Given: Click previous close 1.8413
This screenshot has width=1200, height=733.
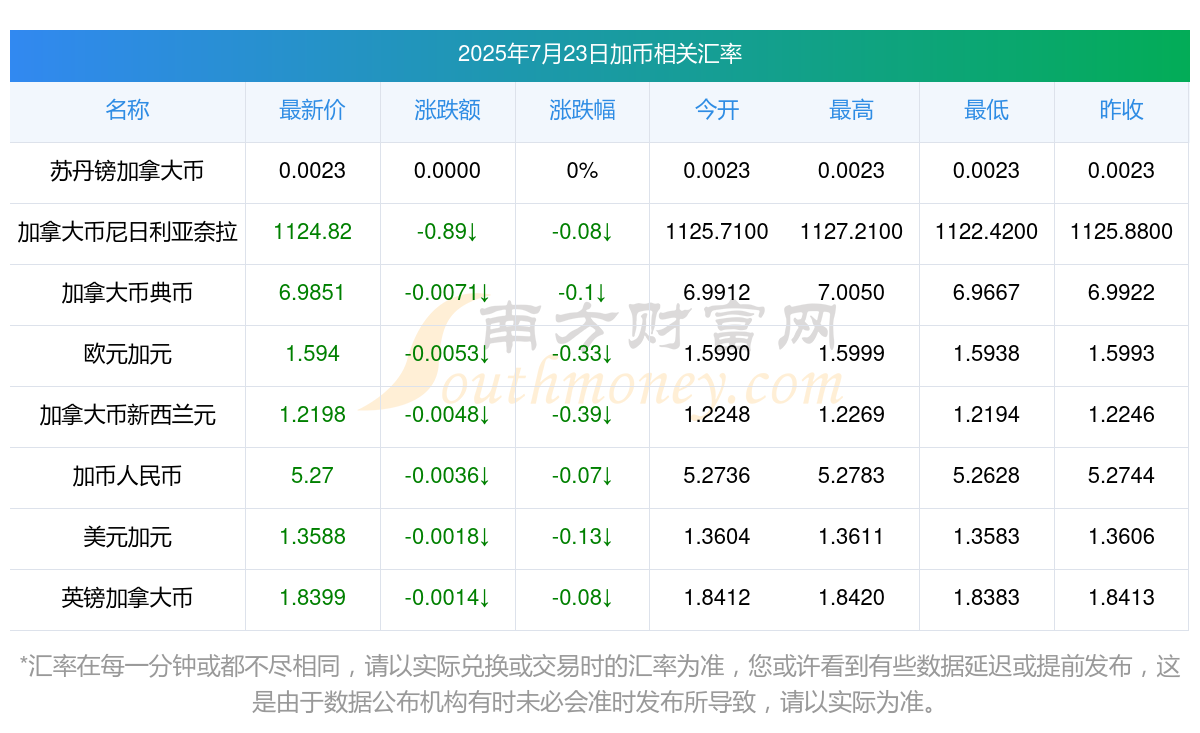Looking at the screenshot, I should 1121,598.
